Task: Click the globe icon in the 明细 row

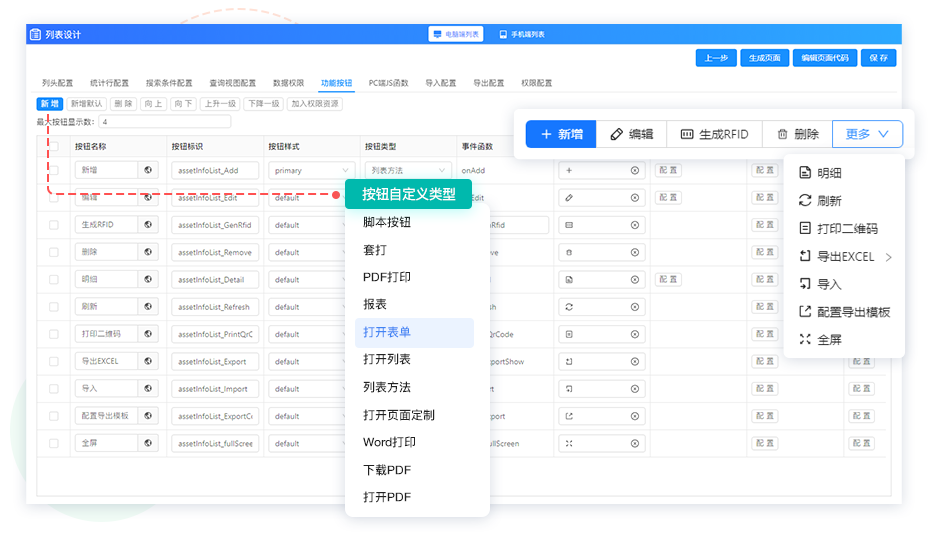Action: 148,279
